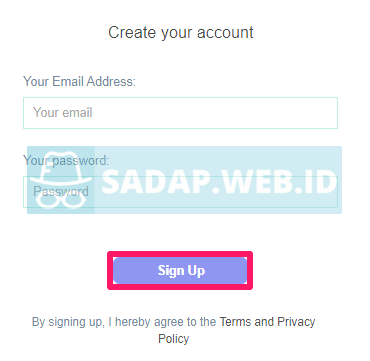
Task: Click the Your email input field
Action: click(x=180, y=113)
